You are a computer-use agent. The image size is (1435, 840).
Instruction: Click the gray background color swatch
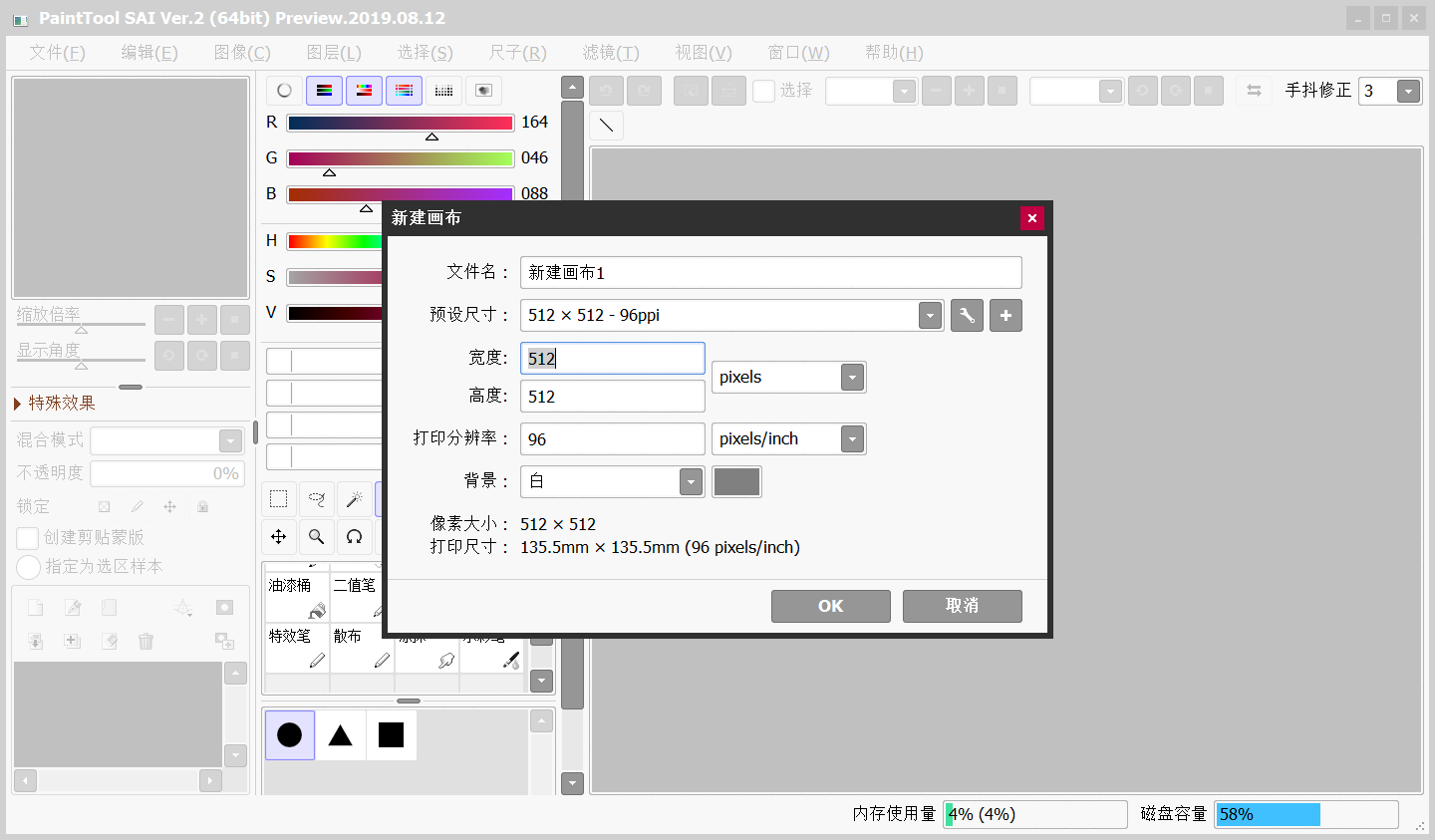[736, 482]
